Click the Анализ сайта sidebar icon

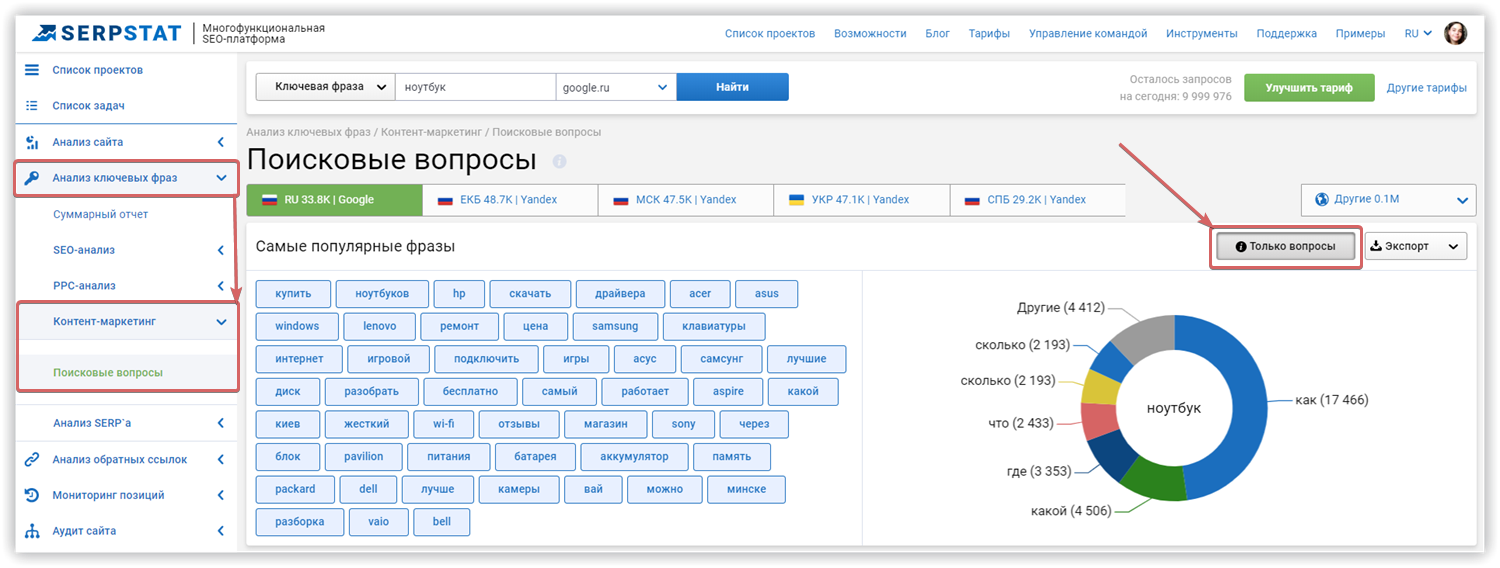tap(32, 142)
